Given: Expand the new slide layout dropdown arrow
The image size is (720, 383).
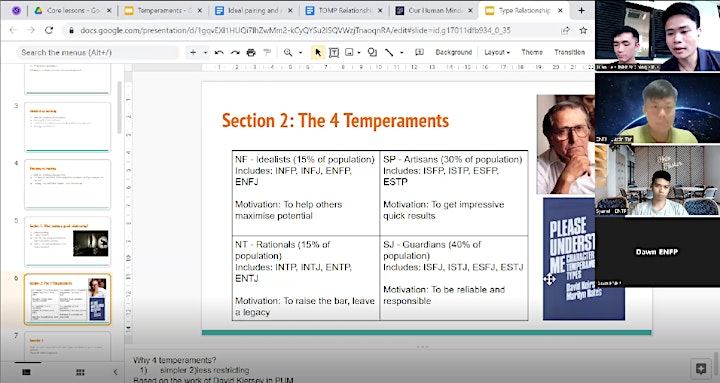Looking at the screenshot, I should click(205, 52).
